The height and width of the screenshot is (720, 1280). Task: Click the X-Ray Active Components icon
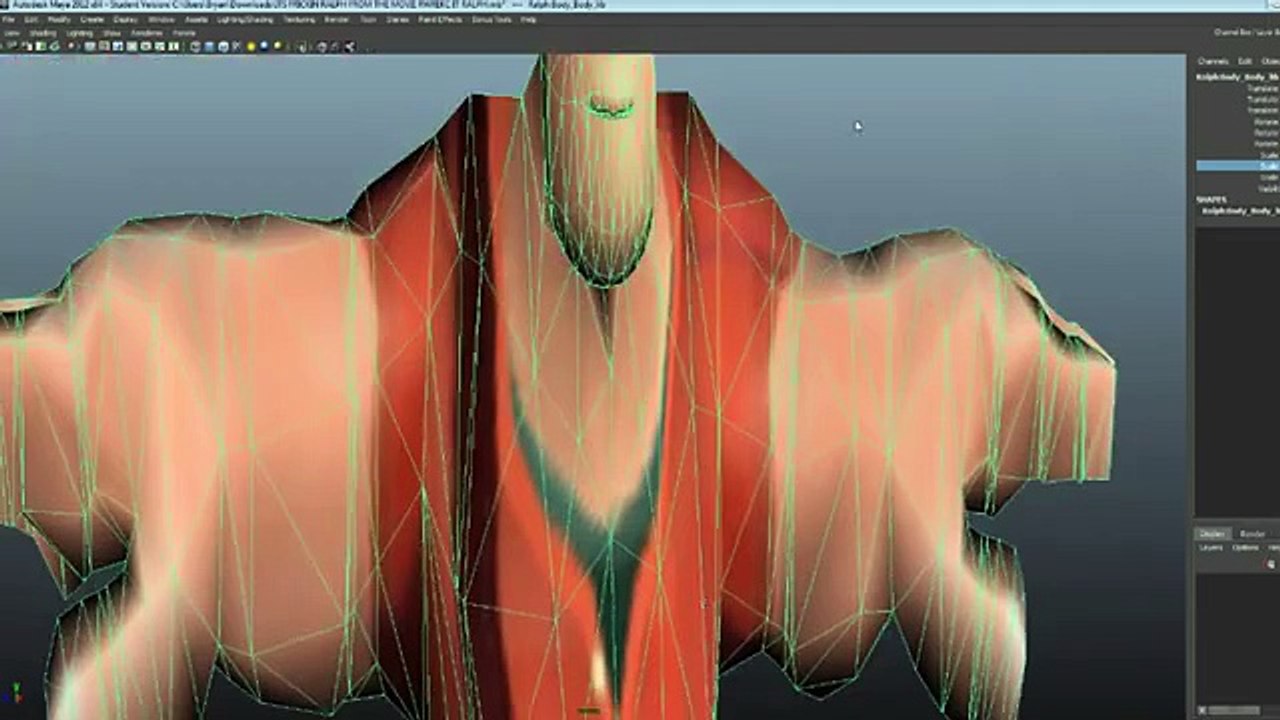point(335,46)
